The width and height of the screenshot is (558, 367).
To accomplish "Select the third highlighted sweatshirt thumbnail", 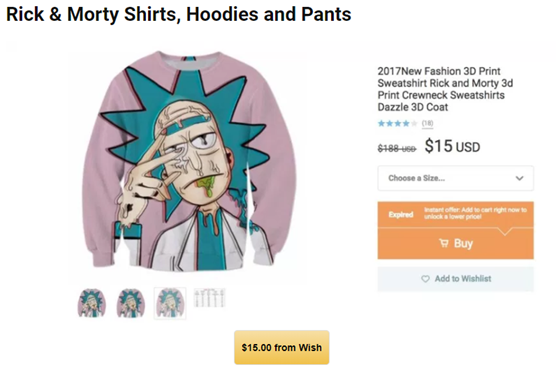I will [170, 303].
